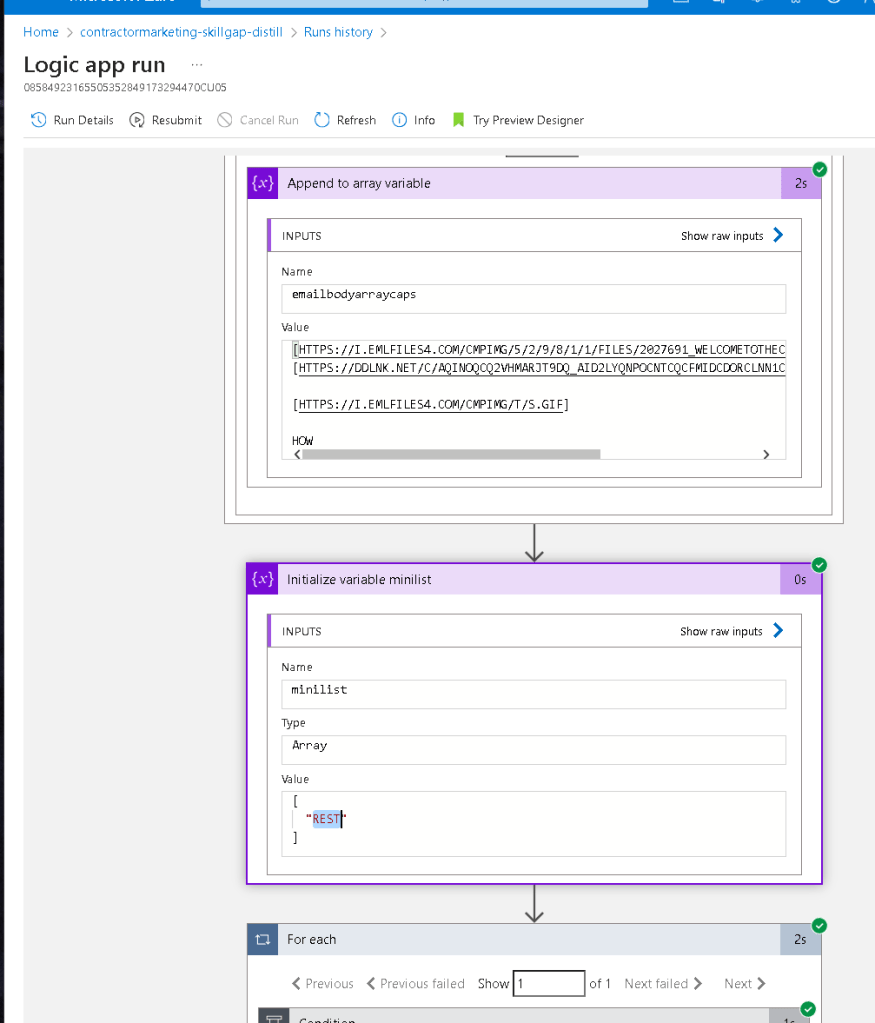Go to Previous iteration in For each
Screen dimensions: 875x1023
[x=322, y=983]
